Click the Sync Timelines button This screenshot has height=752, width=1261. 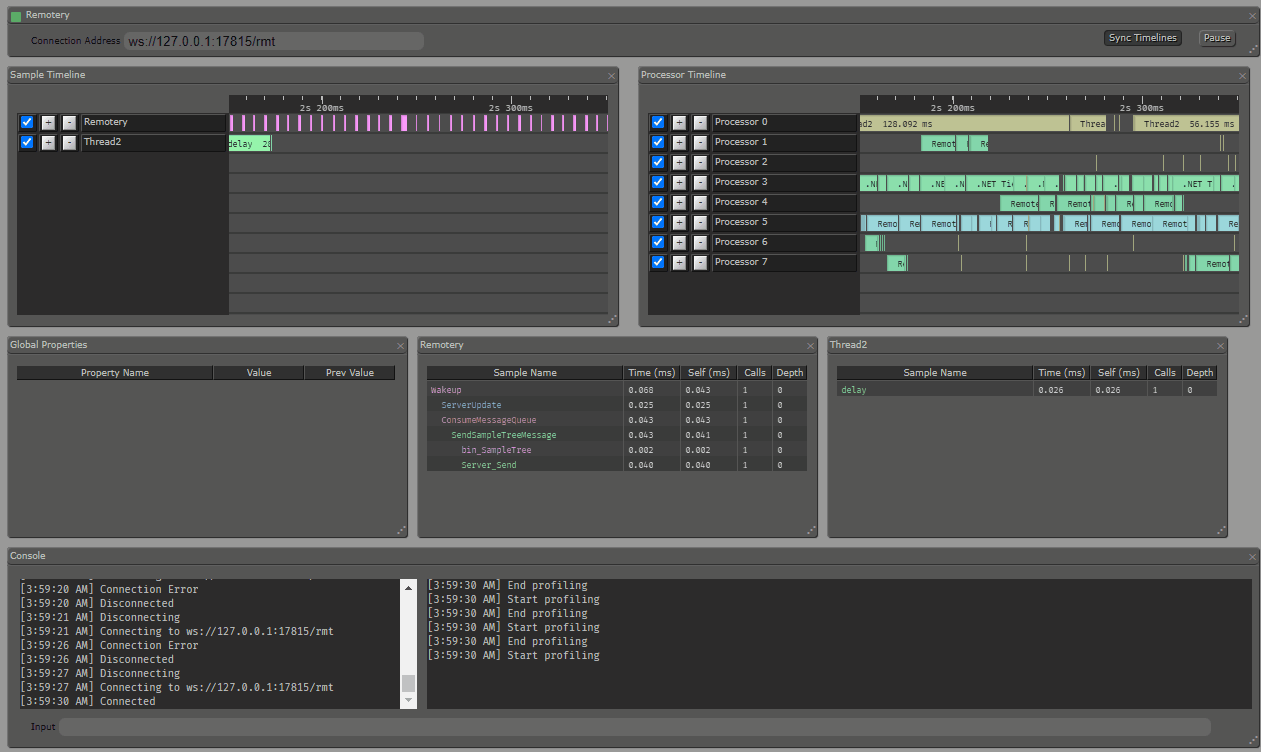point(1143,38)
